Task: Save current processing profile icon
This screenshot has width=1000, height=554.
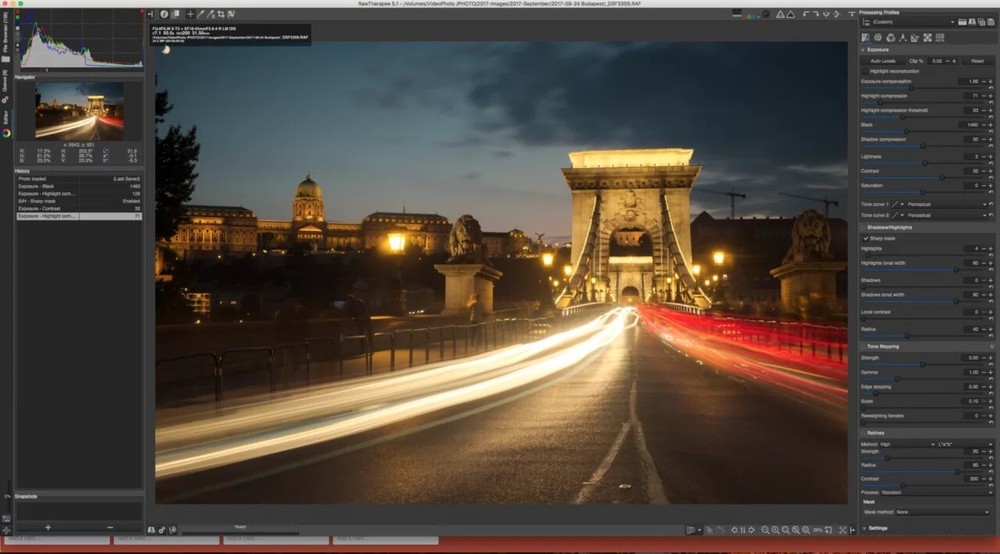Action: 972,22
